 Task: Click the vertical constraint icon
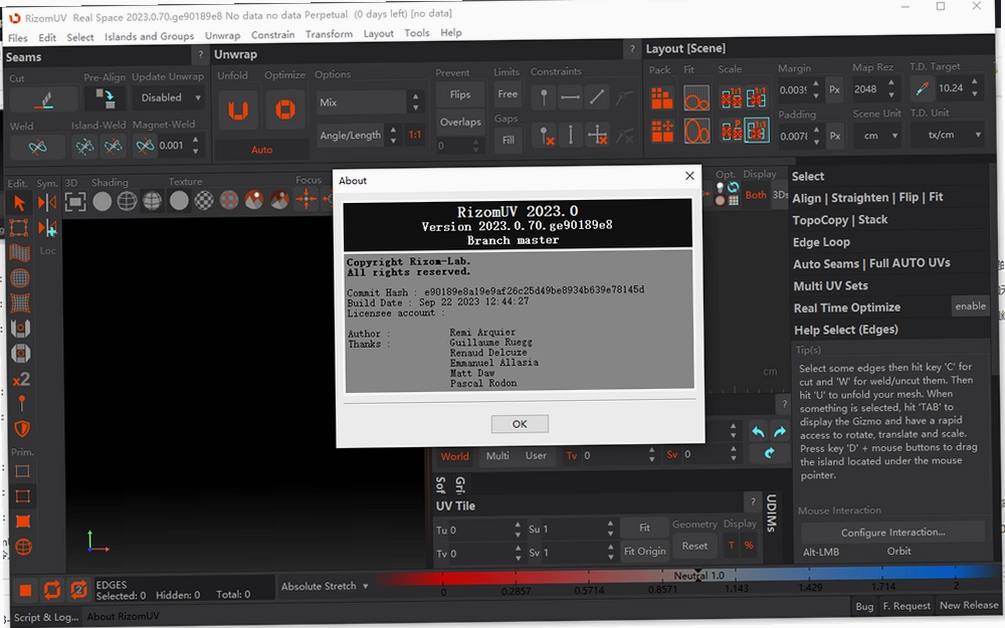pyautogui.click(x=570, y=135)
